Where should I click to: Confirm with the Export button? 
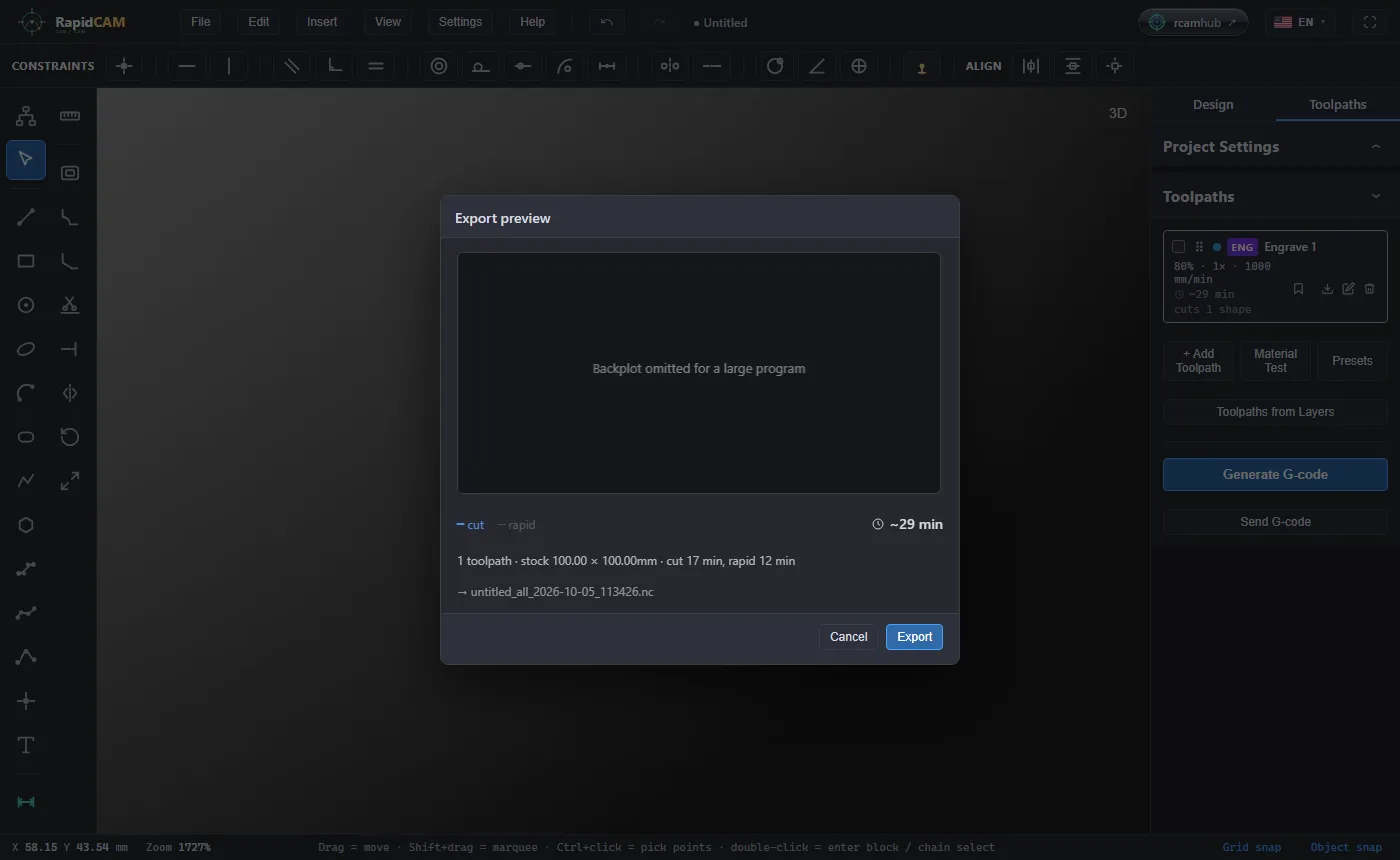point(914,637)
